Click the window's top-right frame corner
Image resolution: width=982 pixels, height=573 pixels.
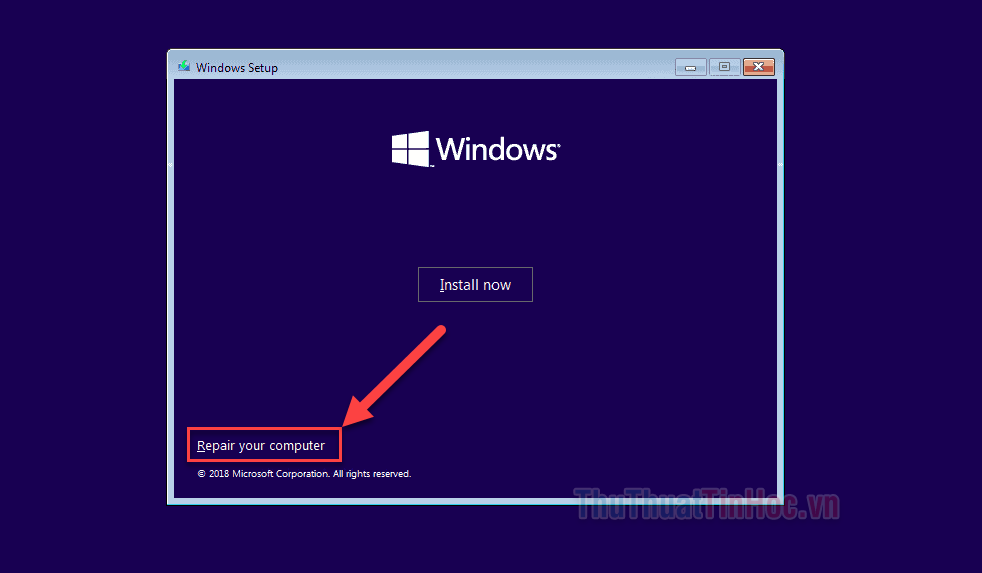click(x=781, y=52)
